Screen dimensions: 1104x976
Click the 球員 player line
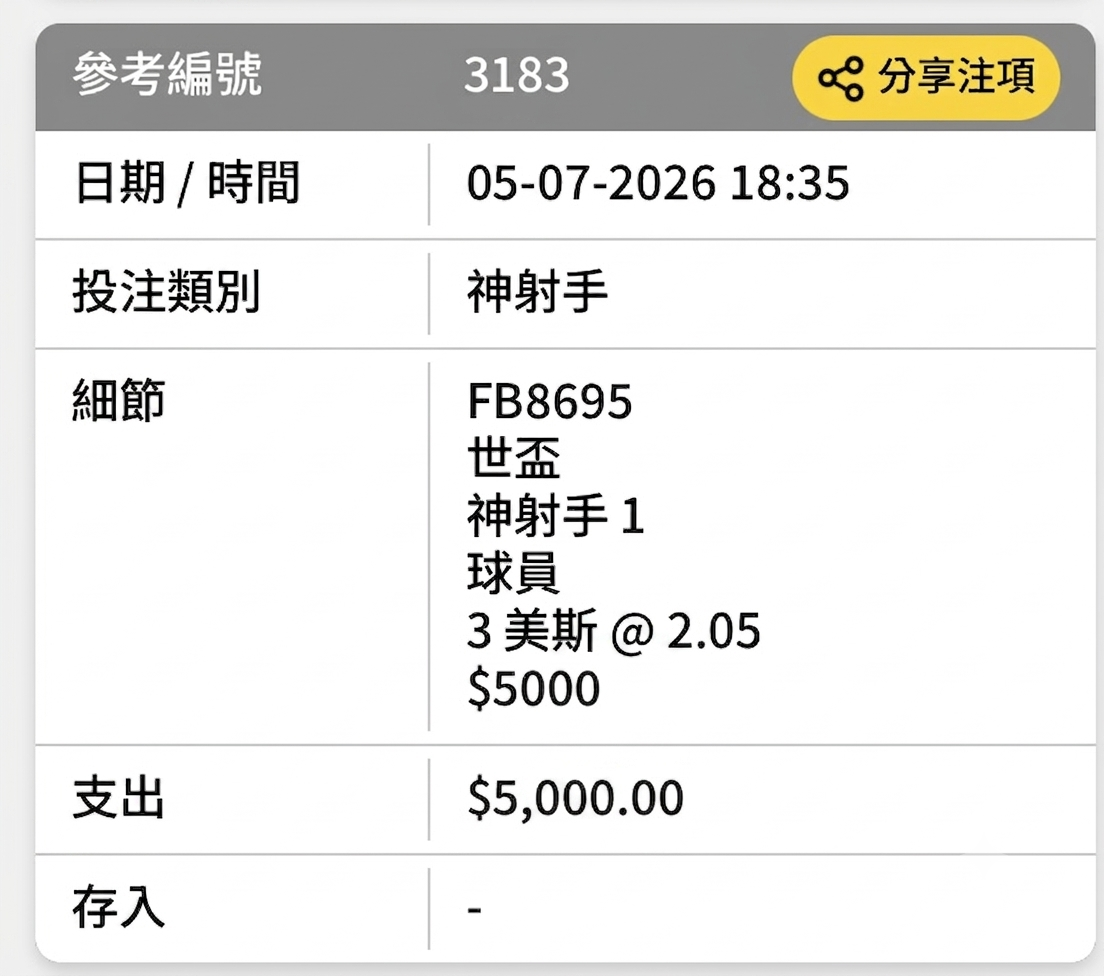[513, 573]
